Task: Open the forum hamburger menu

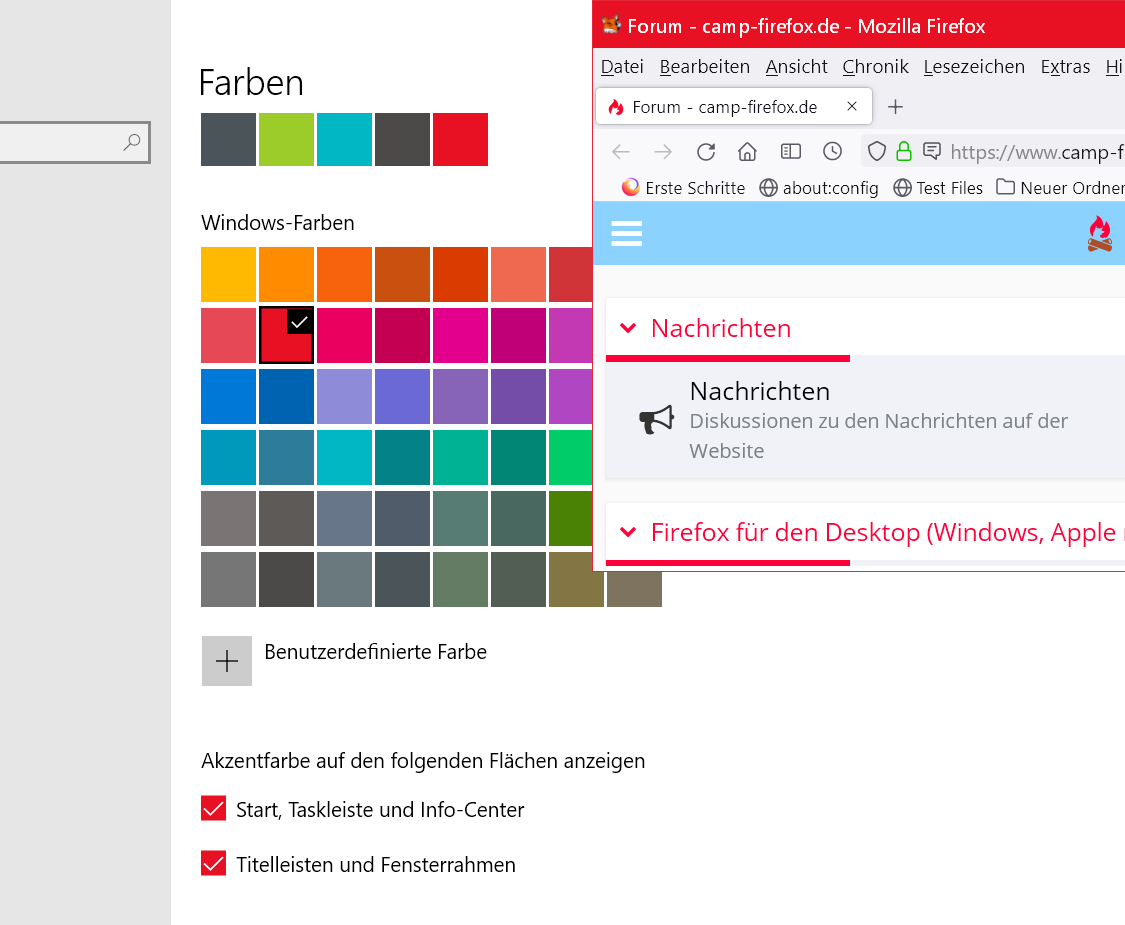Action: (x=627, y=233)
